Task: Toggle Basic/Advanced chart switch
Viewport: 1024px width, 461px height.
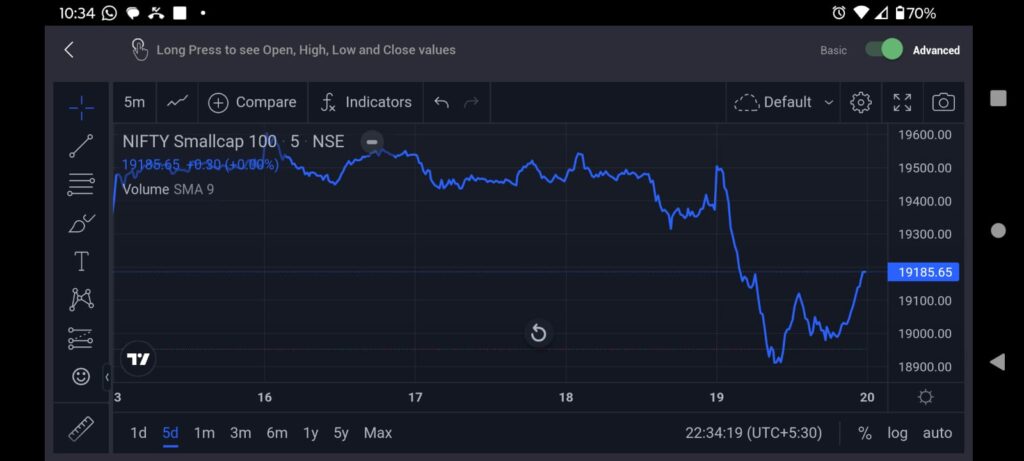Action: [884, 50]
